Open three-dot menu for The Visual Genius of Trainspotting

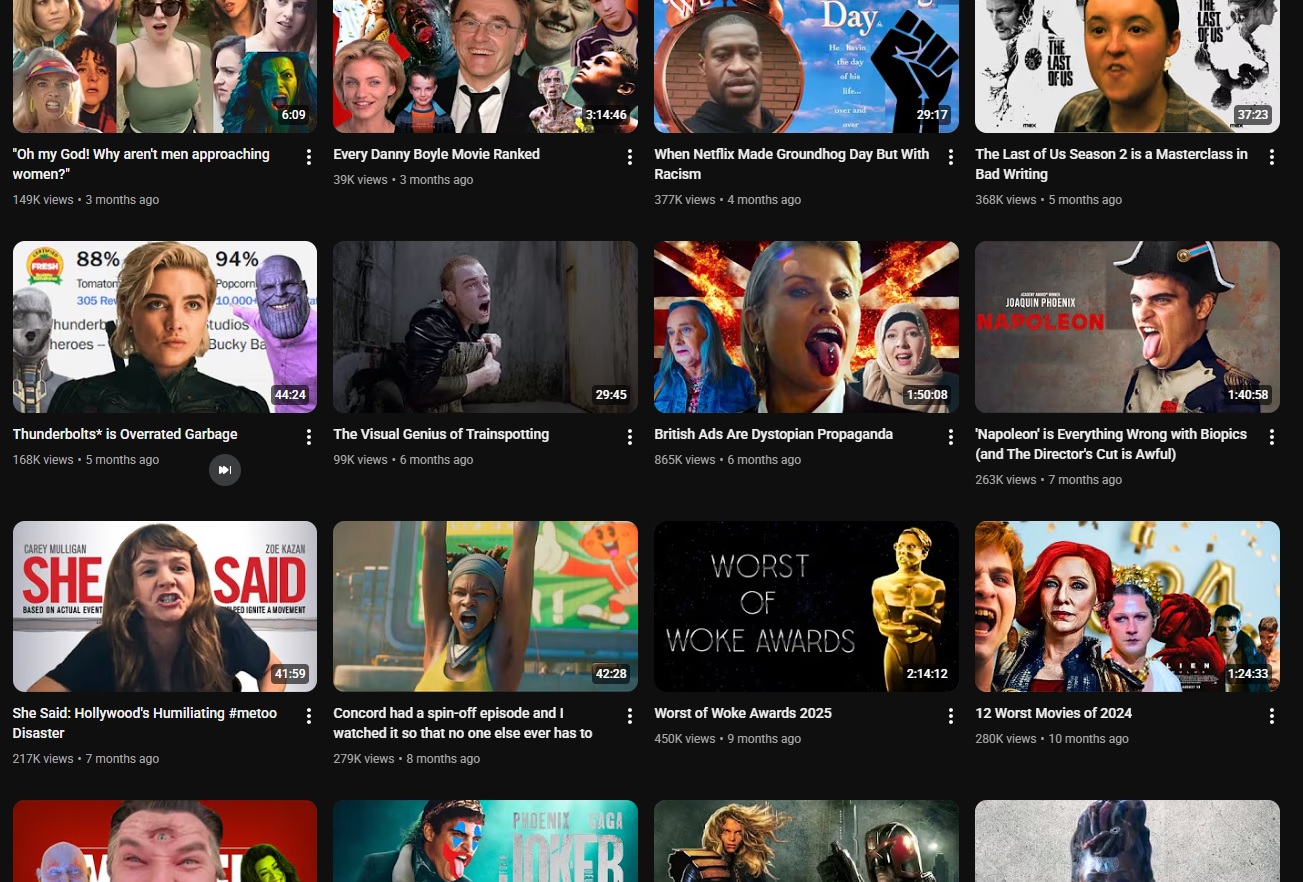pyautogui.click(x=630, y=437)
